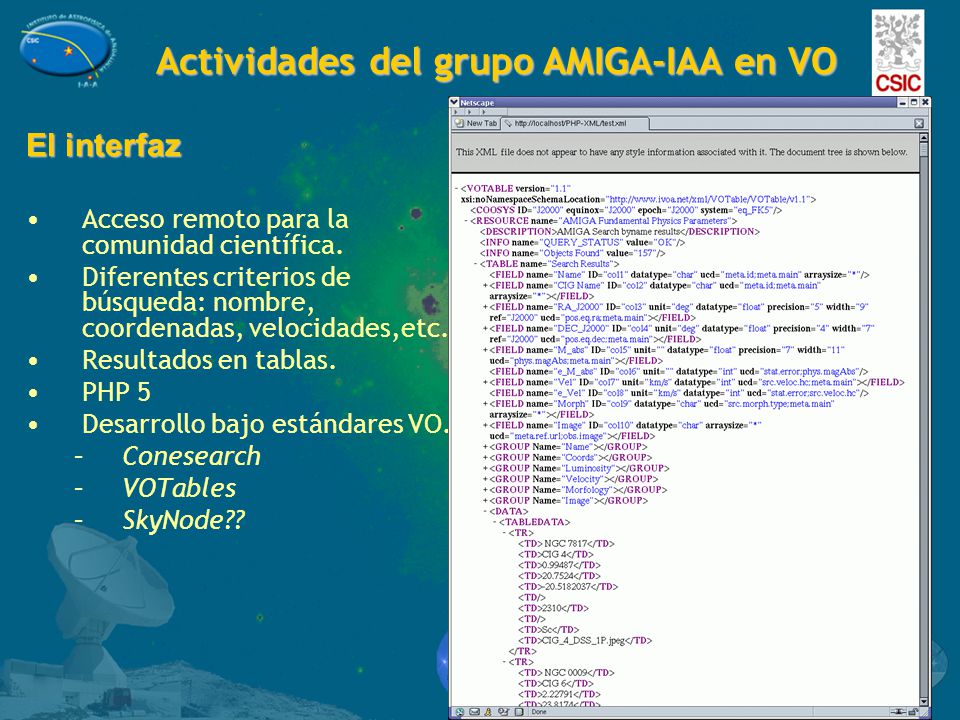Click the ivoa.net VOTable schema URL text
The width and height of the screenshot is (960, 720).
pyautogui.click(x=708, y=200)
